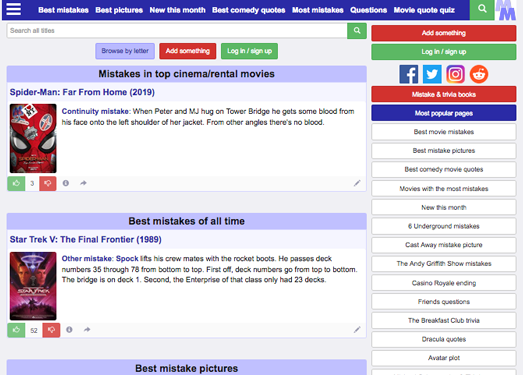The width and height of the screenshot is (523, 375).
Task: Open Star Trek V: The Final Frontier title
Action: coord(85,240)
